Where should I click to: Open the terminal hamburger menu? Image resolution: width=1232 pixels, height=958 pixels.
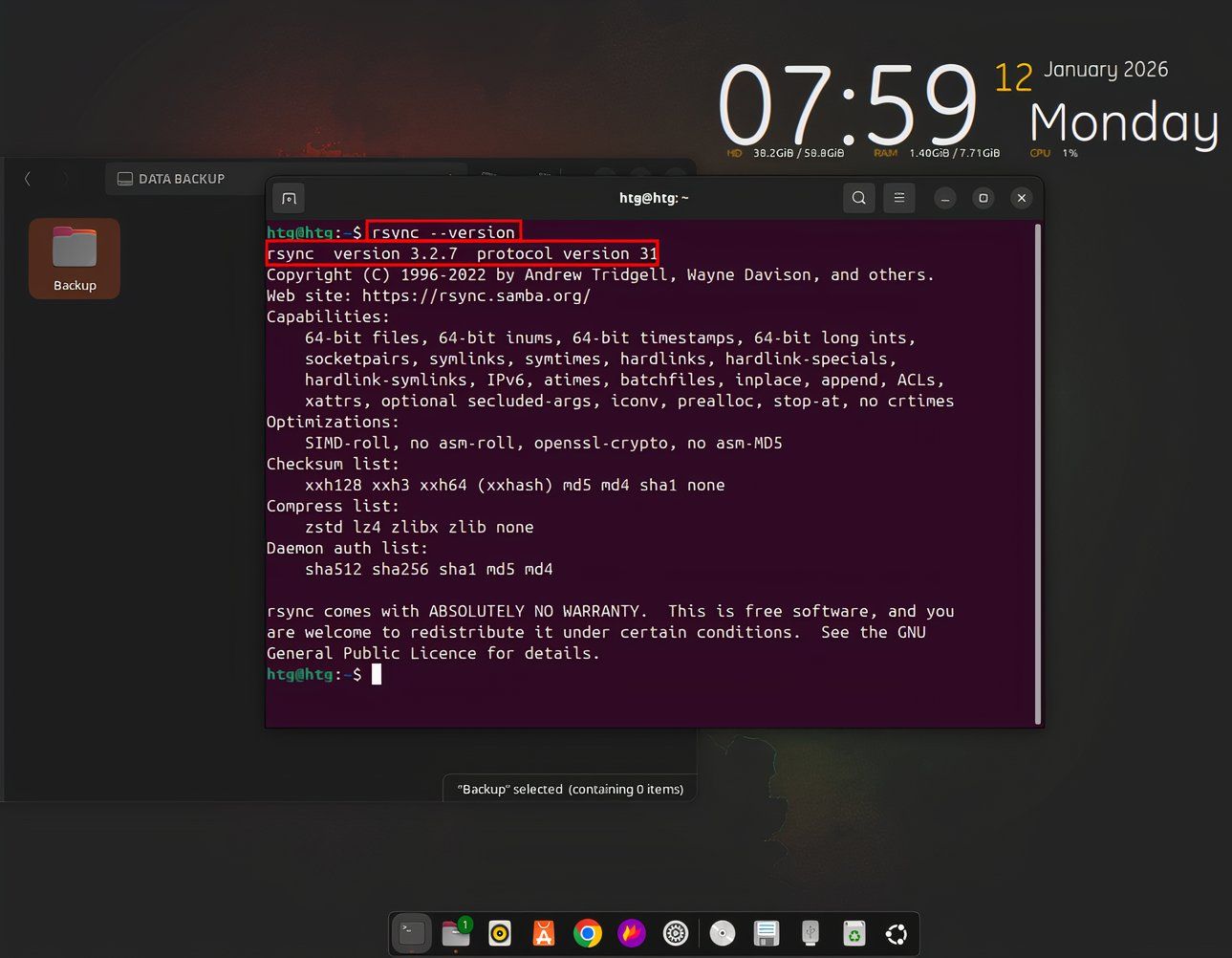coord(898,198)
